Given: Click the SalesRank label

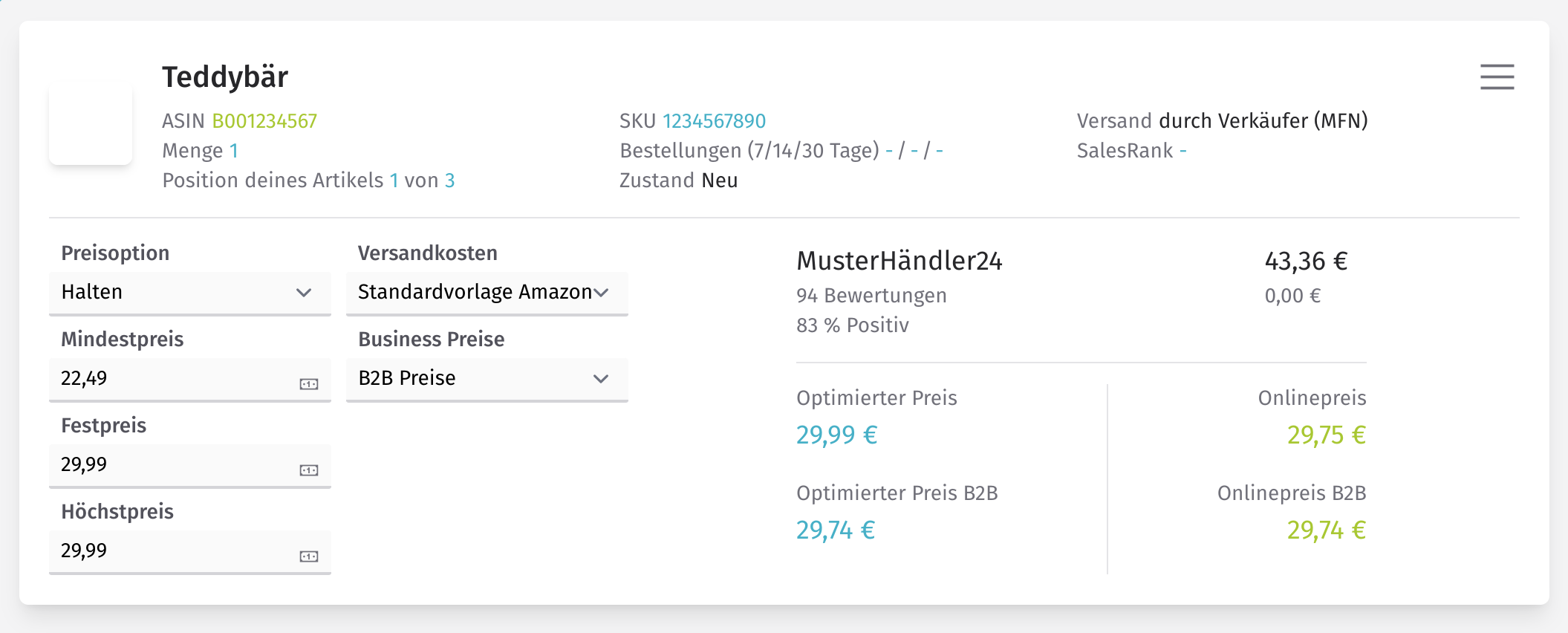Looking at the screenshot, I should tap(1125, 151).
